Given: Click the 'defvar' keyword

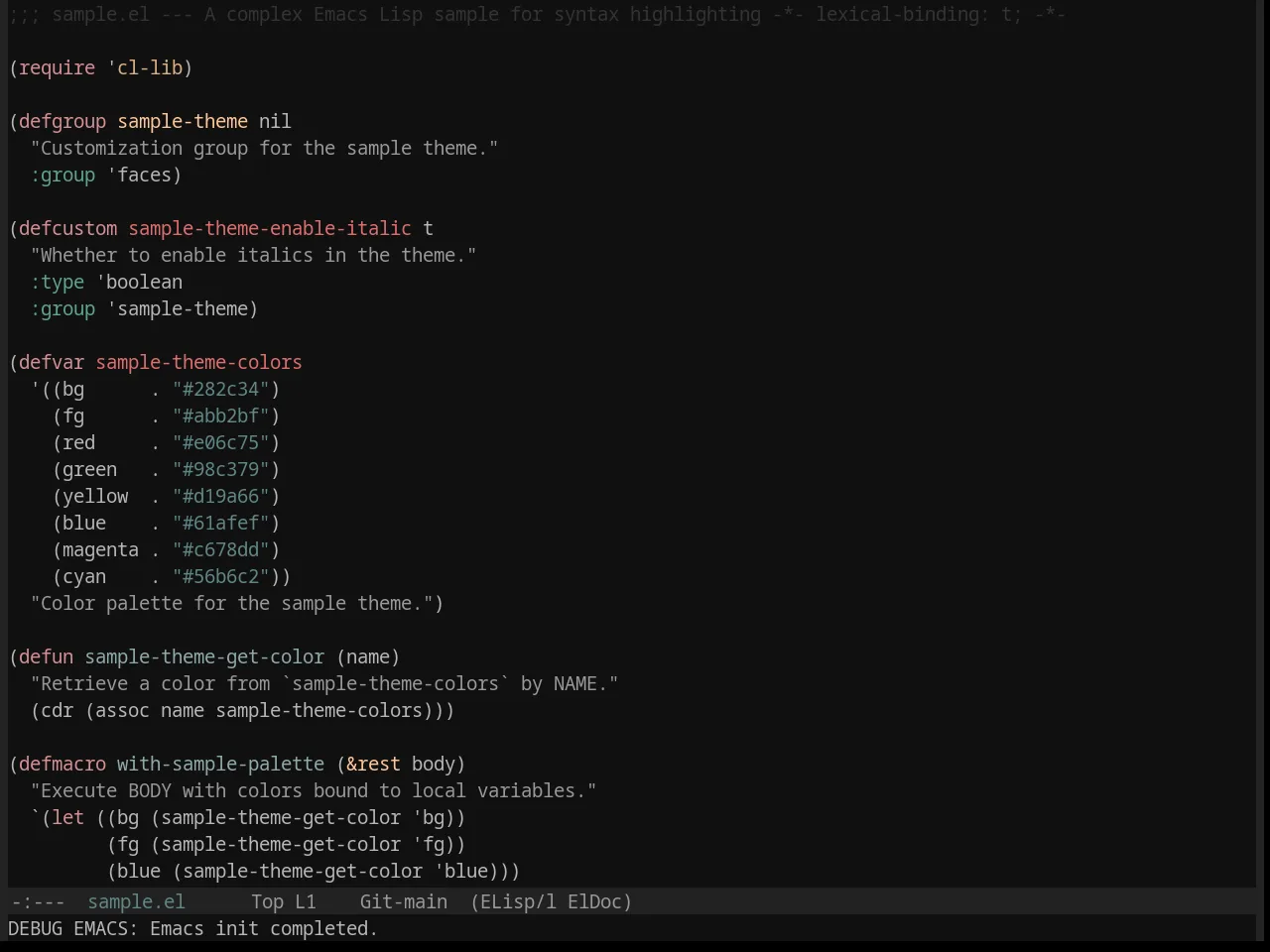Looking at the screenshot, I should click(x=52, y=362).
